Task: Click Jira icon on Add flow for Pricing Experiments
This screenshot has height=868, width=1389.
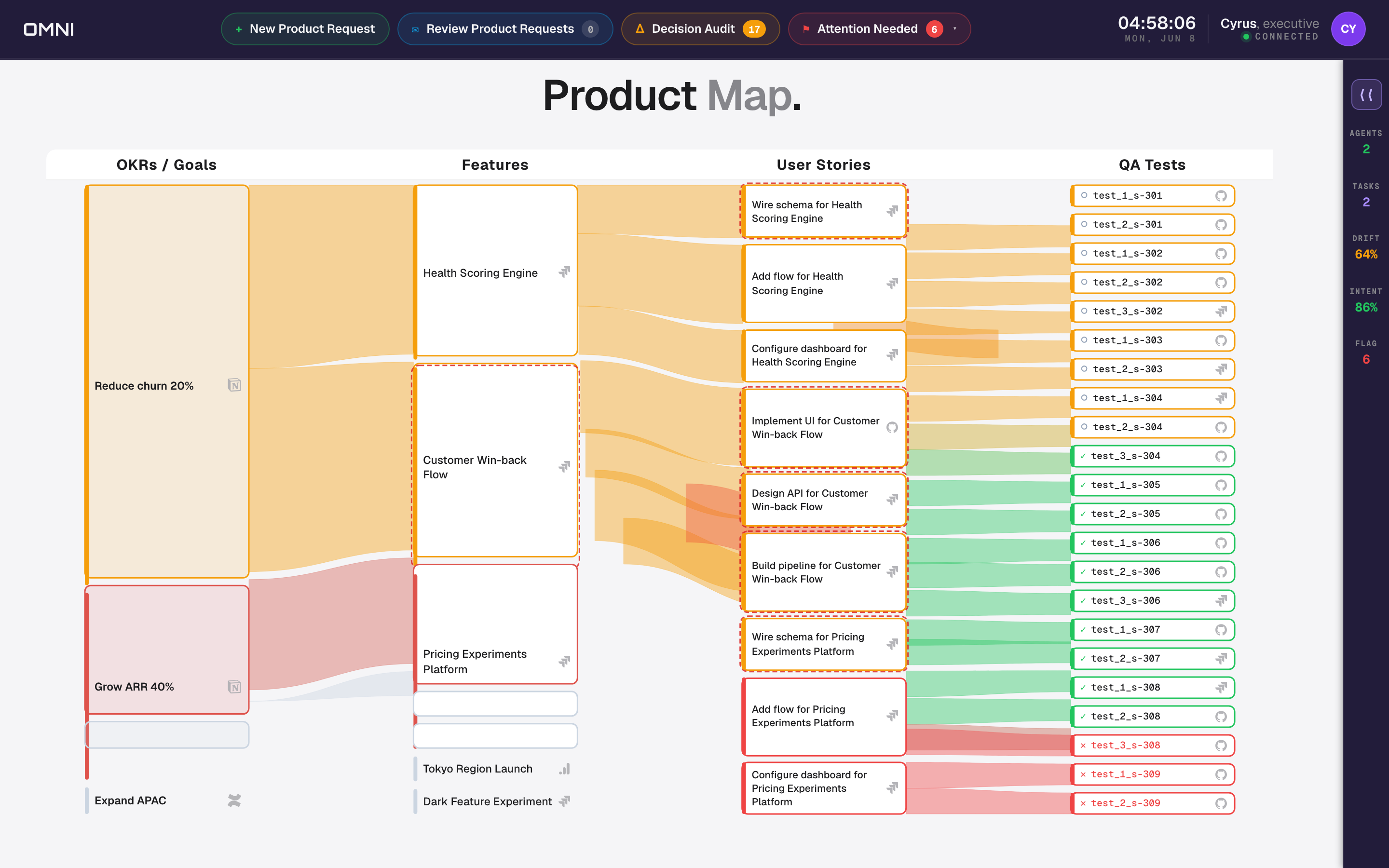Action: point(892,715)
